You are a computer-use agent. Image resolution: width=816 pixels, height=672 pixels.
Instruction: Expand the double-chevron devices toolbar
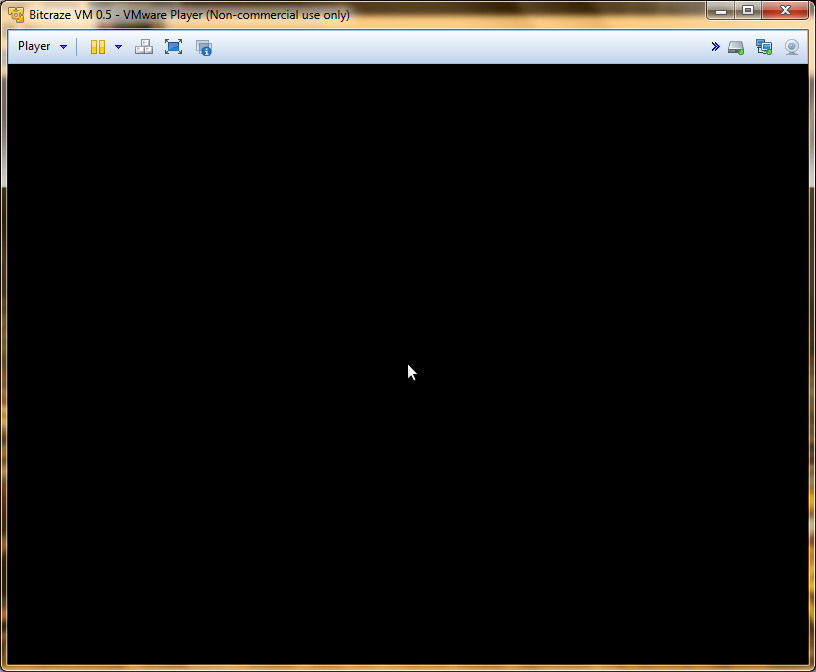(715, 47)
